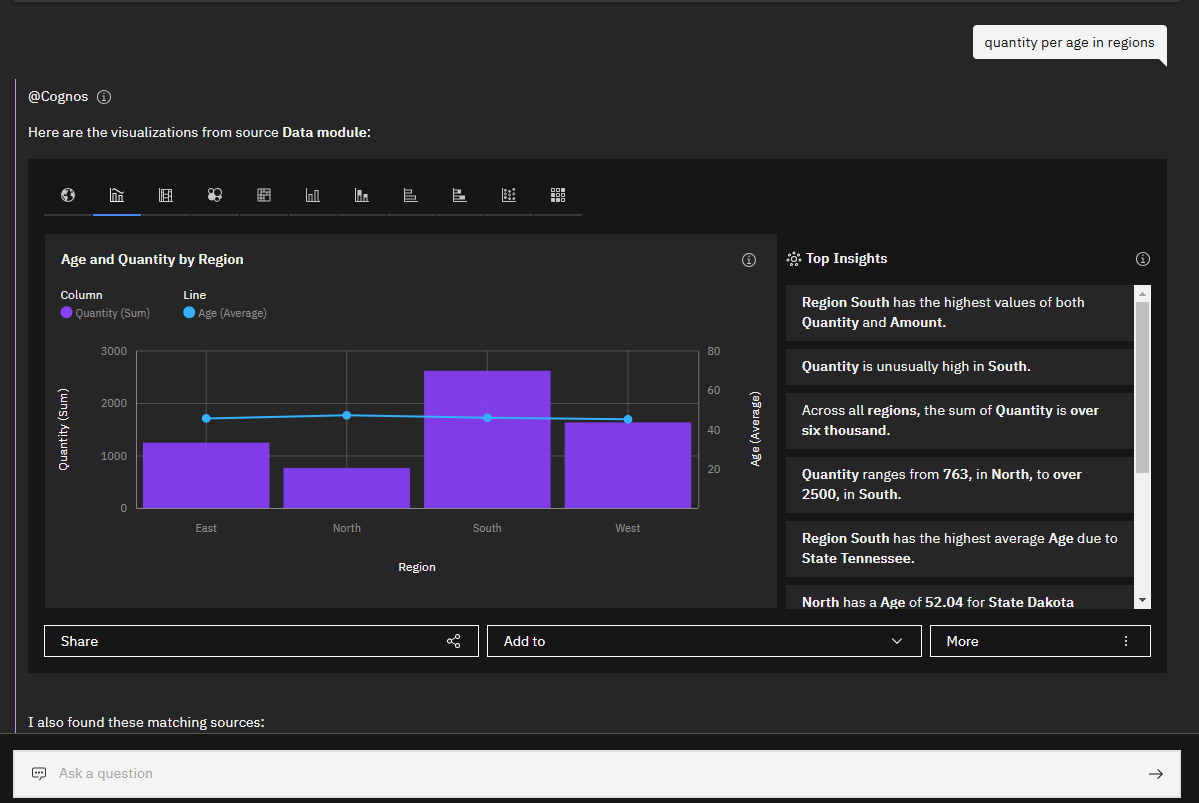Switch to the bar chart tab
Screen dimensions: 1199x803
(x=411, y=195)
